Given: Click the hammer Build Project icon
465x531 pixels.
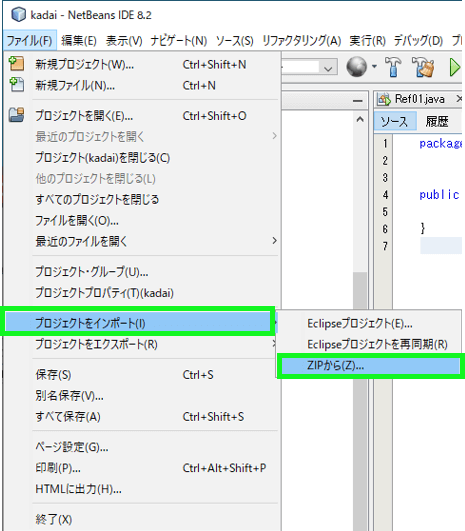Looking at the screenshot, I should pos(393,67).
